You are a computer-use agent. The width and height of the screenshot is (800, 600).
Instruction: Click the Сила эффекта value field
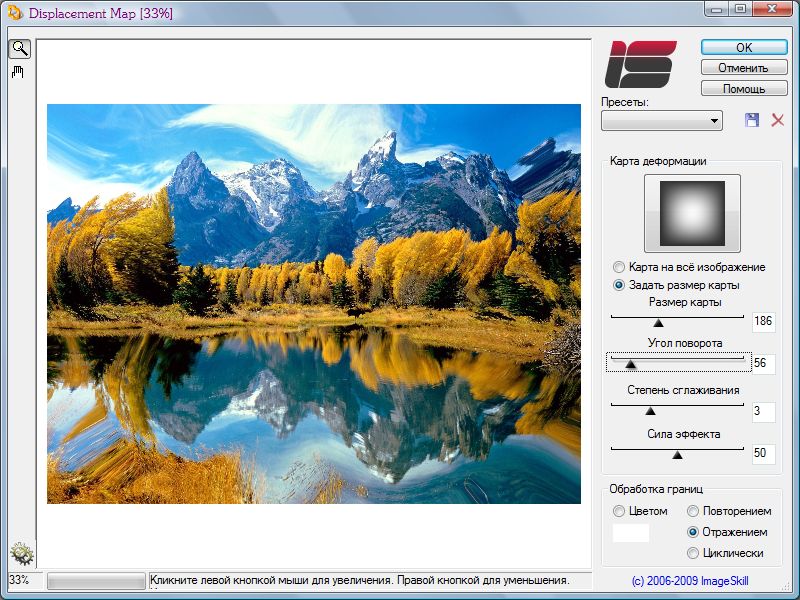coord(763,454)
